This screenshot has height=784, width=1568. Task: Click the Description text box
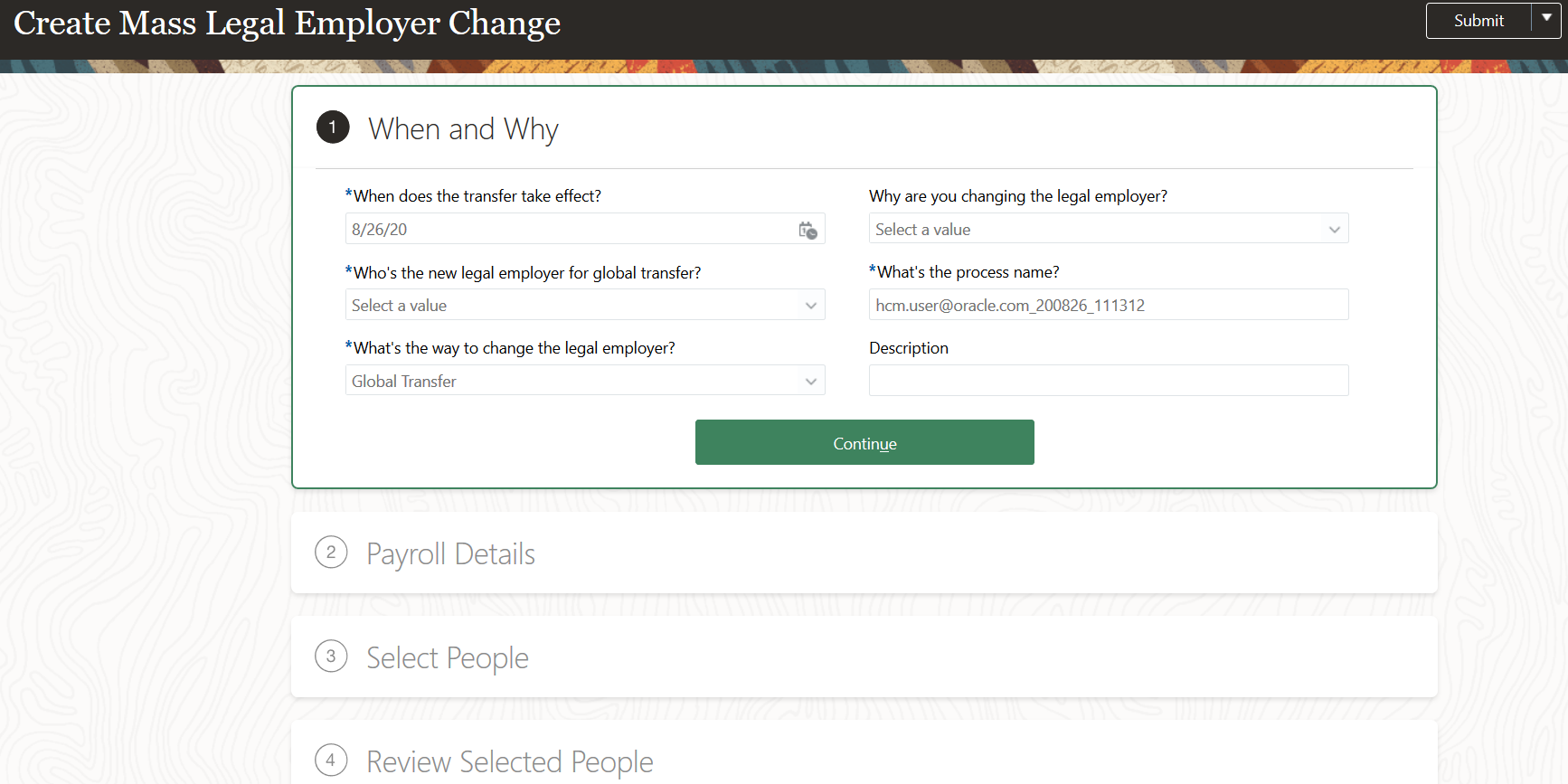[1108, 381]
